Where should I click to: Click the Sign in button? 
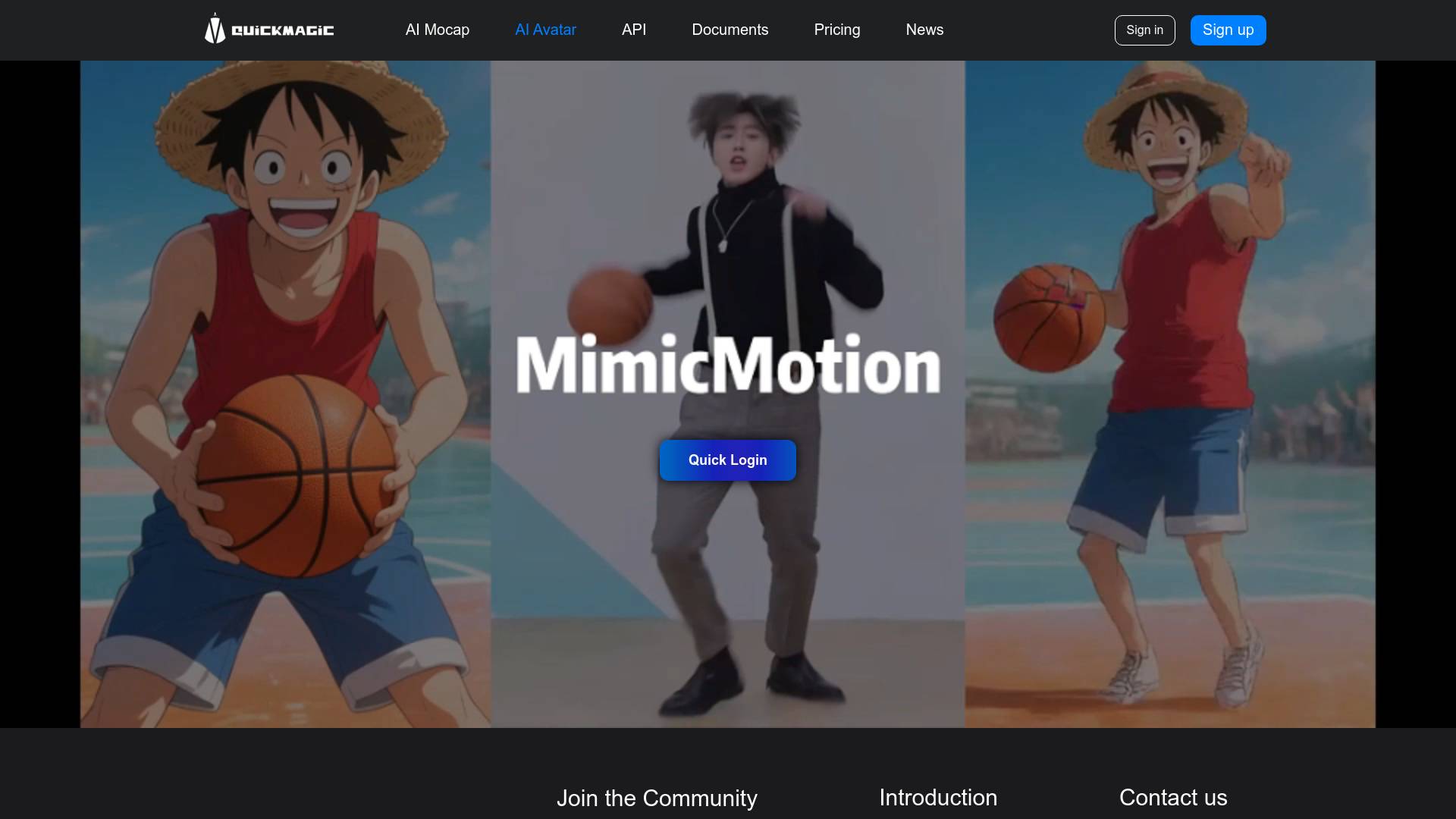[x=1144, y=30]
